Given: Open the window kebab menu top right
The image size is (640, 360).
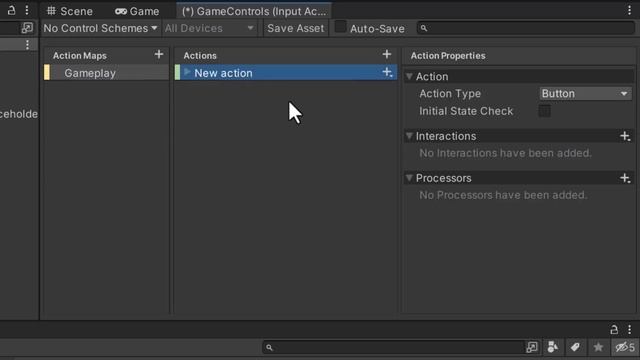Looking at the screenshot, I should coord(629,11).
